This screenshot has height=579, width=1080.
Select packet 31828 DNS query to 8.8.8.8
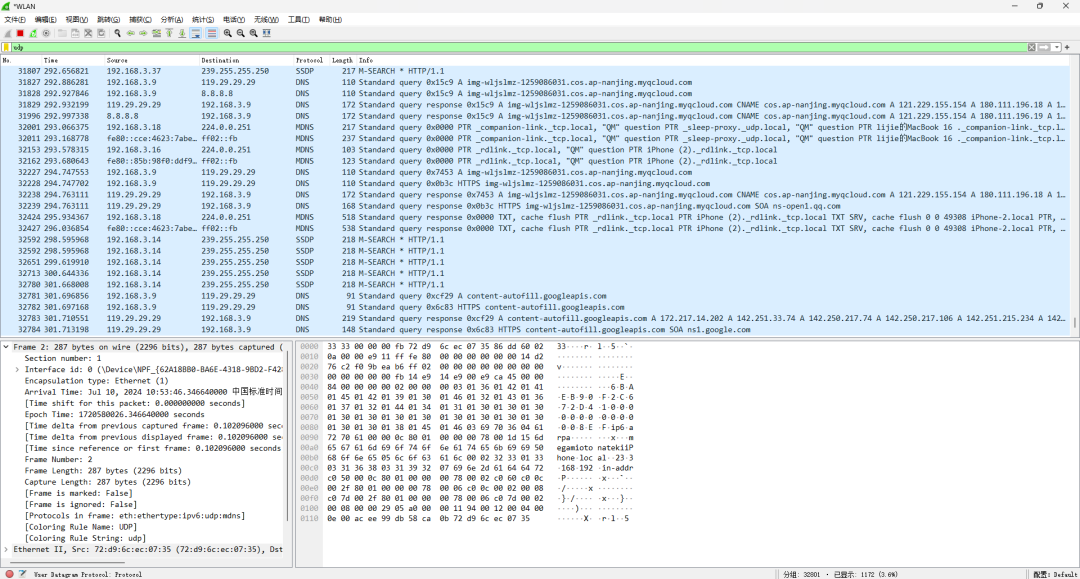[534, 94]
